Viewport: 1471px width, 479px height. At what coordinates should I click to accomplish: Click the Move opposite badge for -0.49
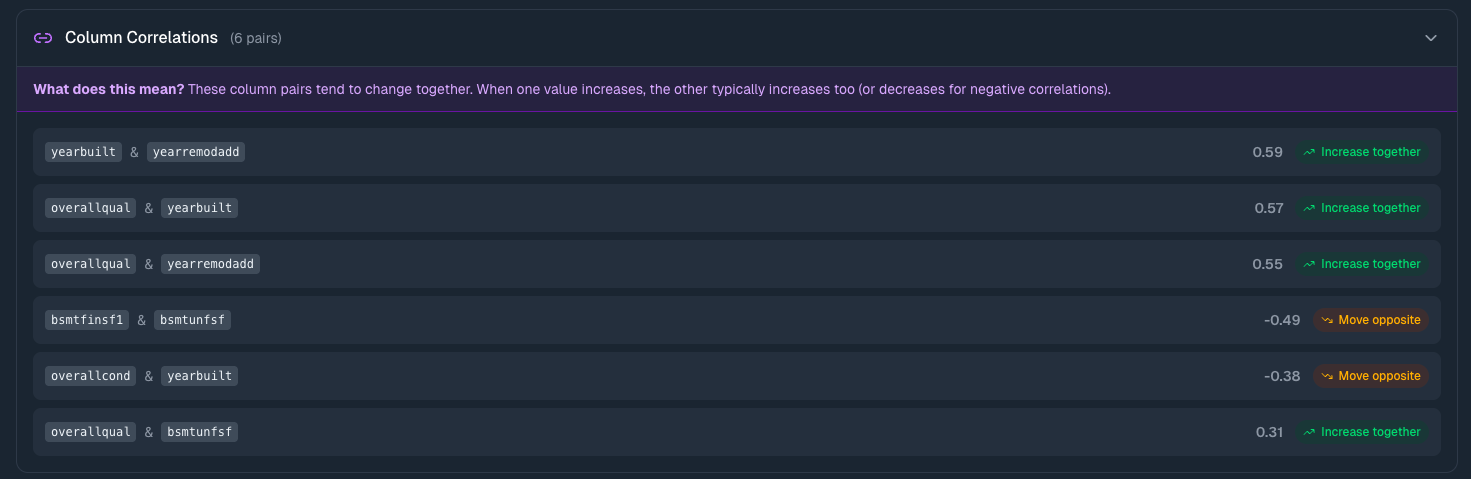[x=1370, y=320]
